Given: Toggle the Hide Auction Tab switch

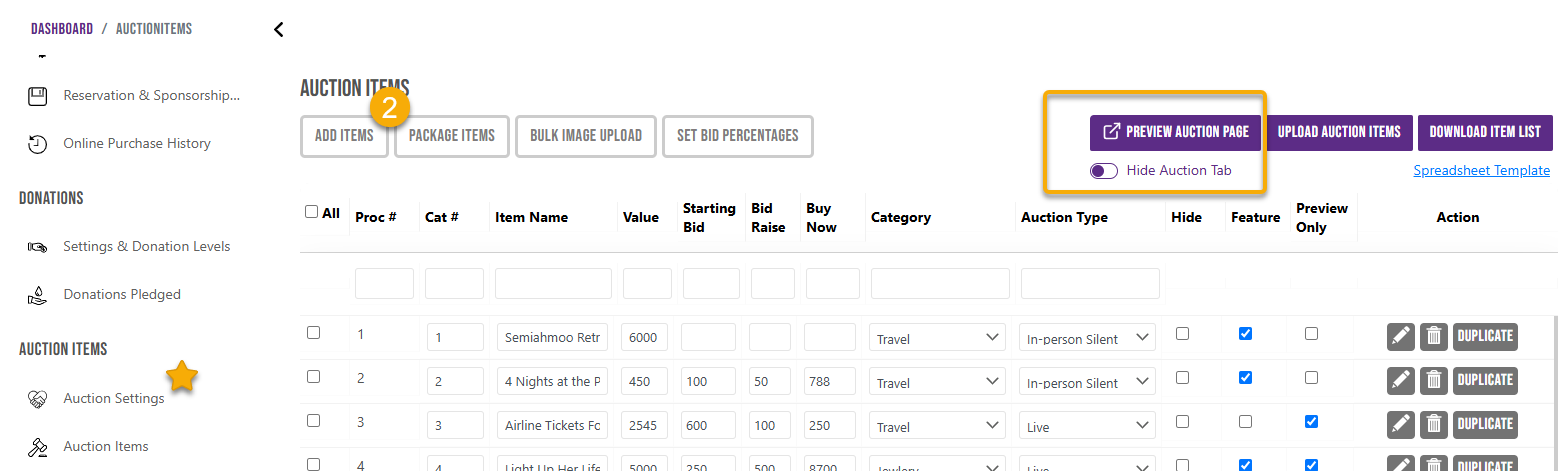Looking at the screenshot, I should point(1104,171).
